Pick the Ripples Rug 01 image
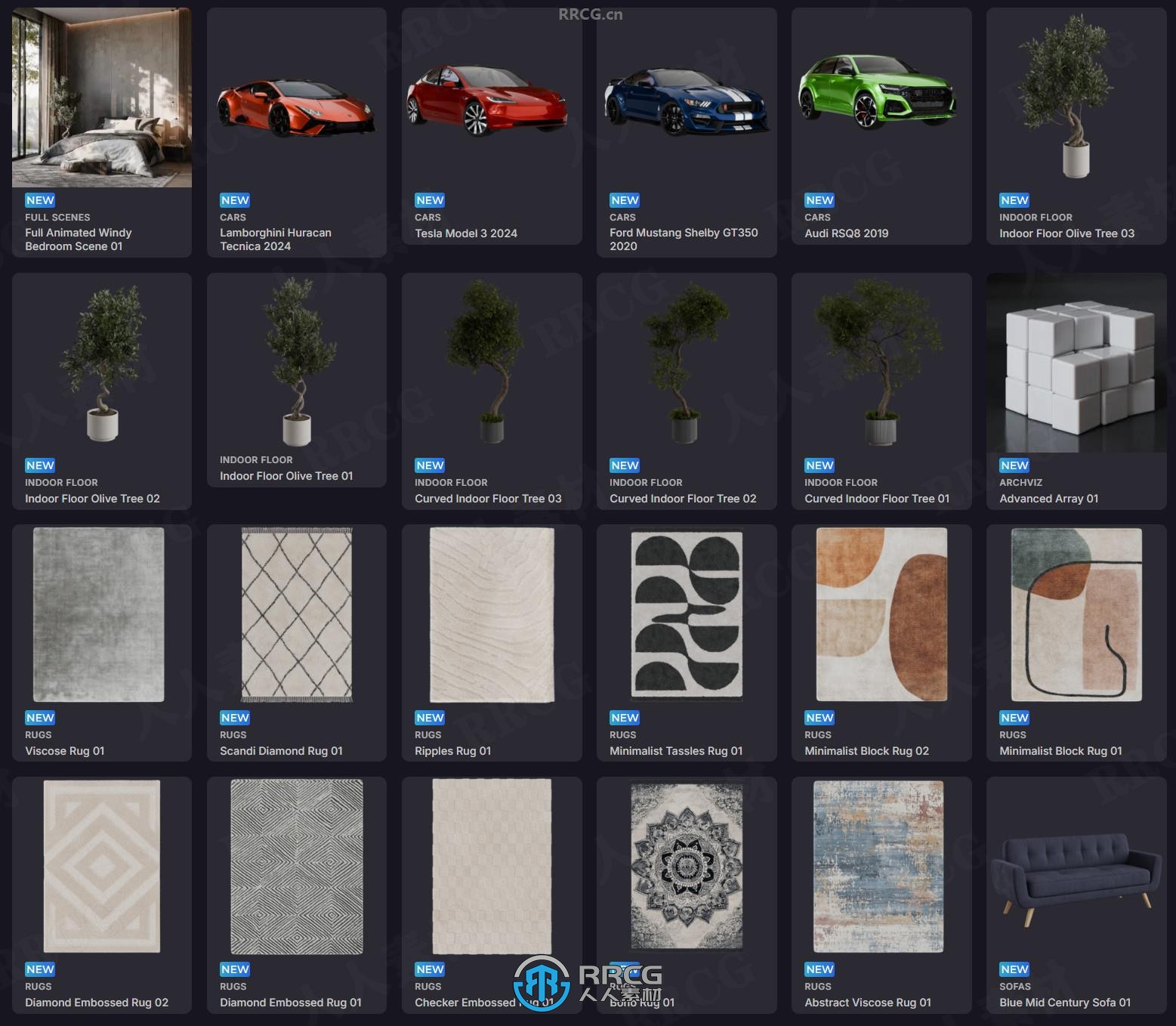The height and width of the screenshot is (1026, 1176). [x=492, y=614]
